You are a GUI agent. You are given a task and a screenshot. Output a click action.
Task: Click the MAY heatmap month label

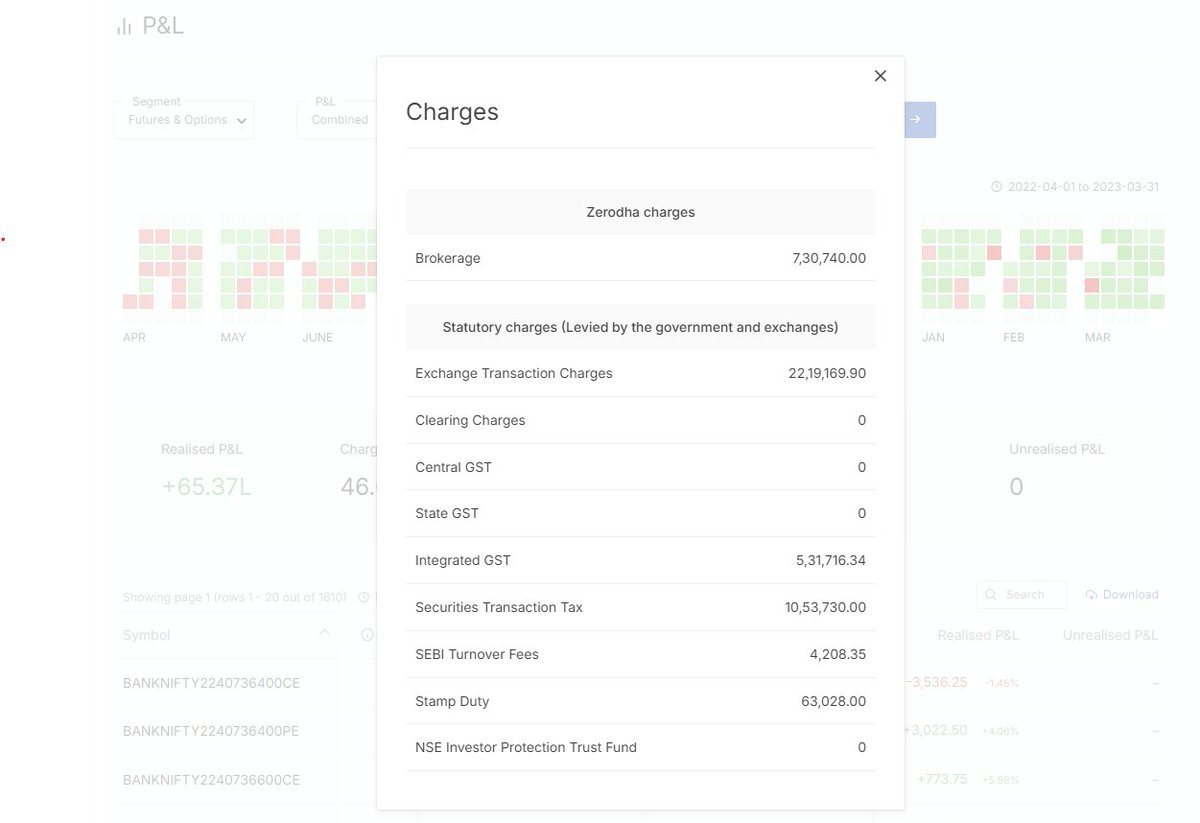233,338
